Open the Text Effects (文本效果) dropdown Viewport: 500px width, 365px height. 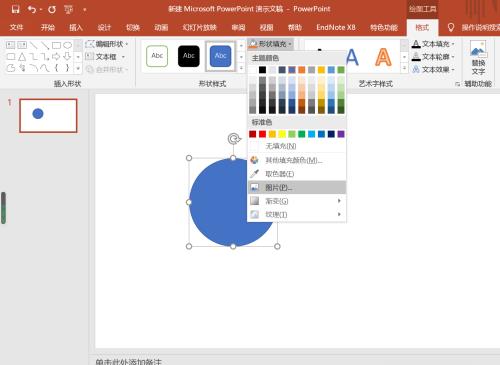(x=433, y=69)
